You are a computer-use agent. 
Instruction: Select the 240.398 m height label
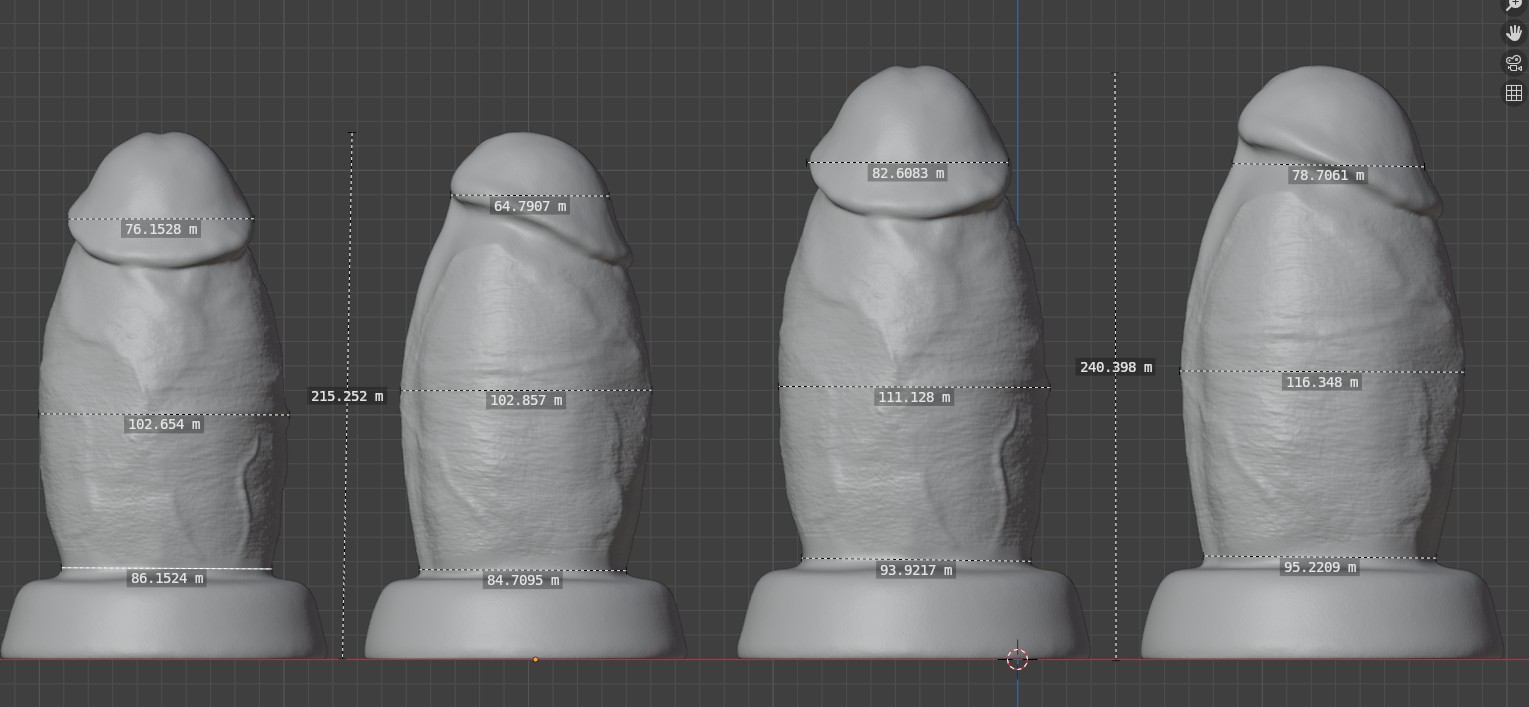click(1115, 367)
